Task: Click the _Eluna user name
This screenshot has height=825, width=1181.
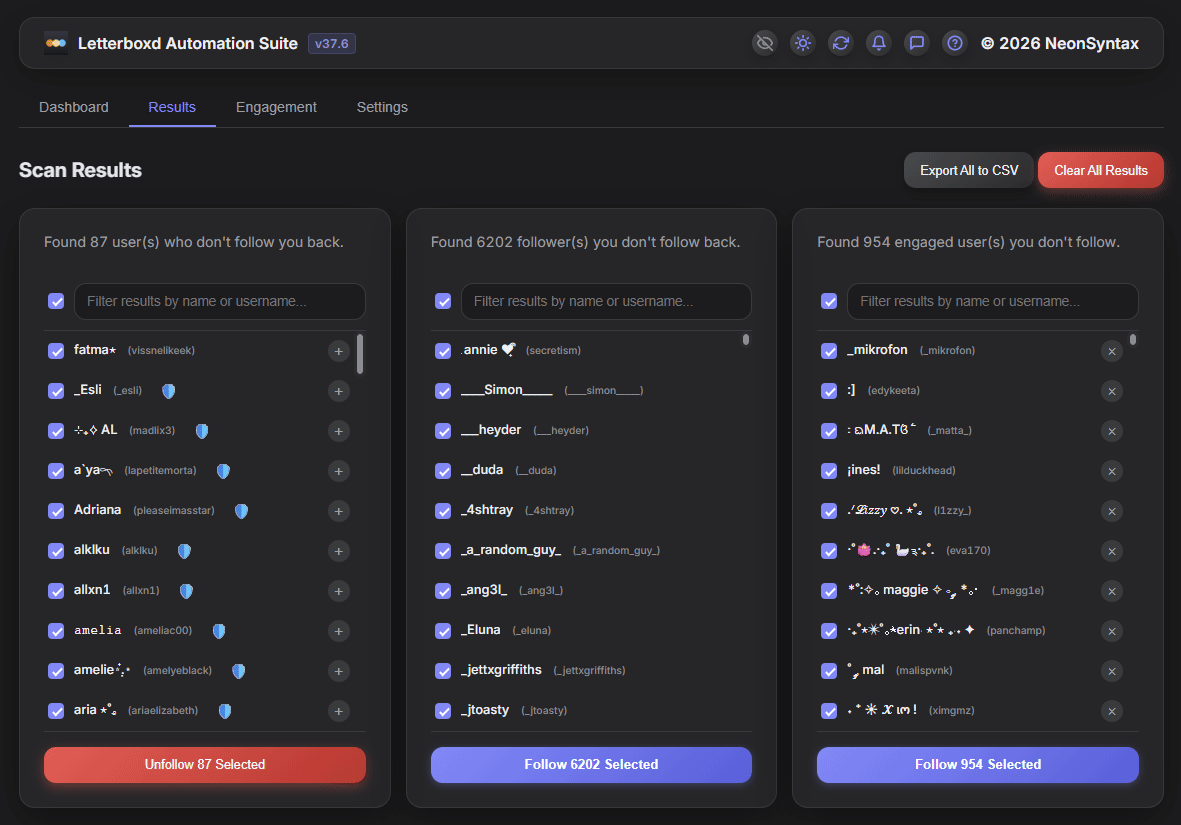Action: tap(481, 630)
